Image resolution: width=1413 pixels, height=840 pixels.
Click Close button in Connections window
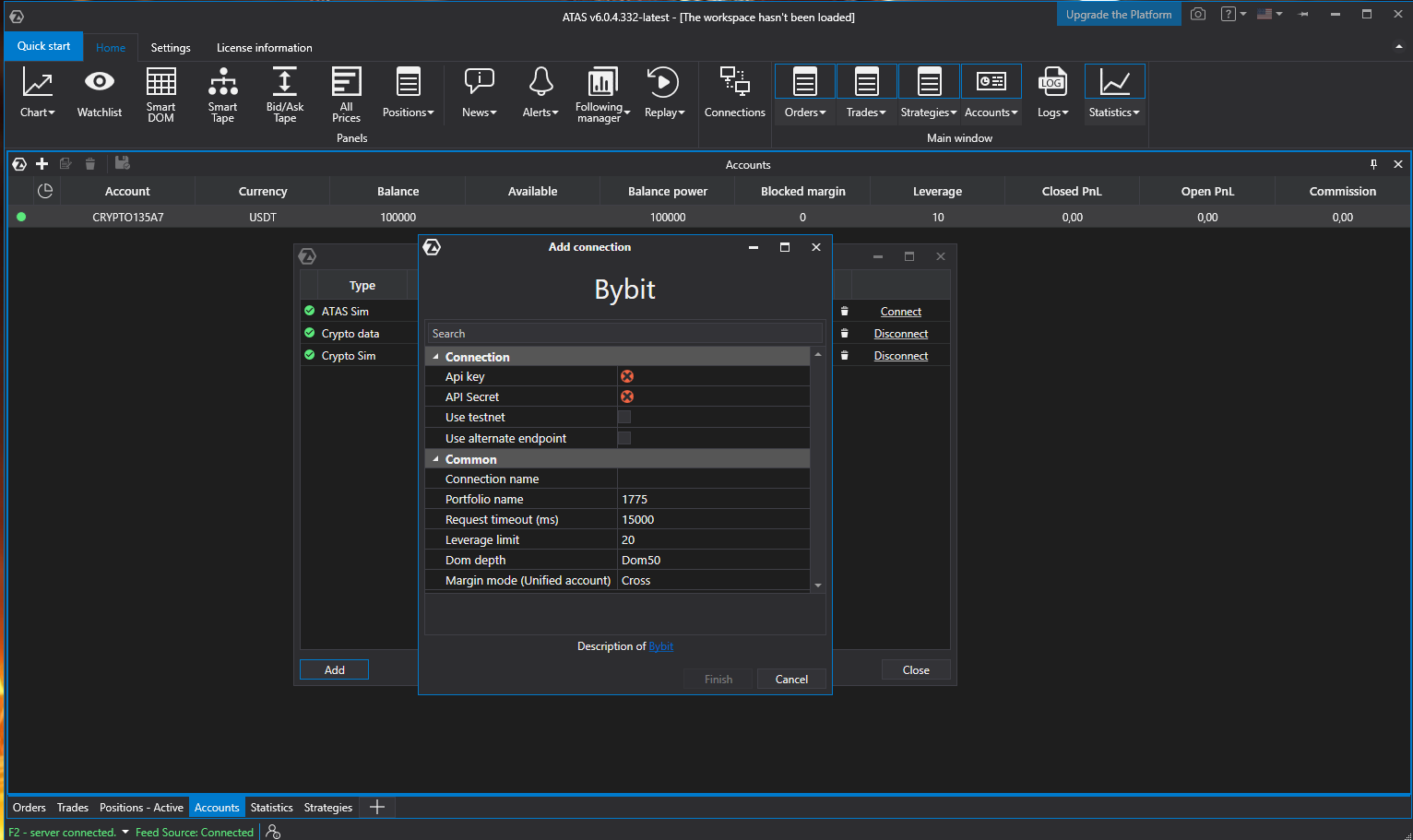(x=916, y=669)
